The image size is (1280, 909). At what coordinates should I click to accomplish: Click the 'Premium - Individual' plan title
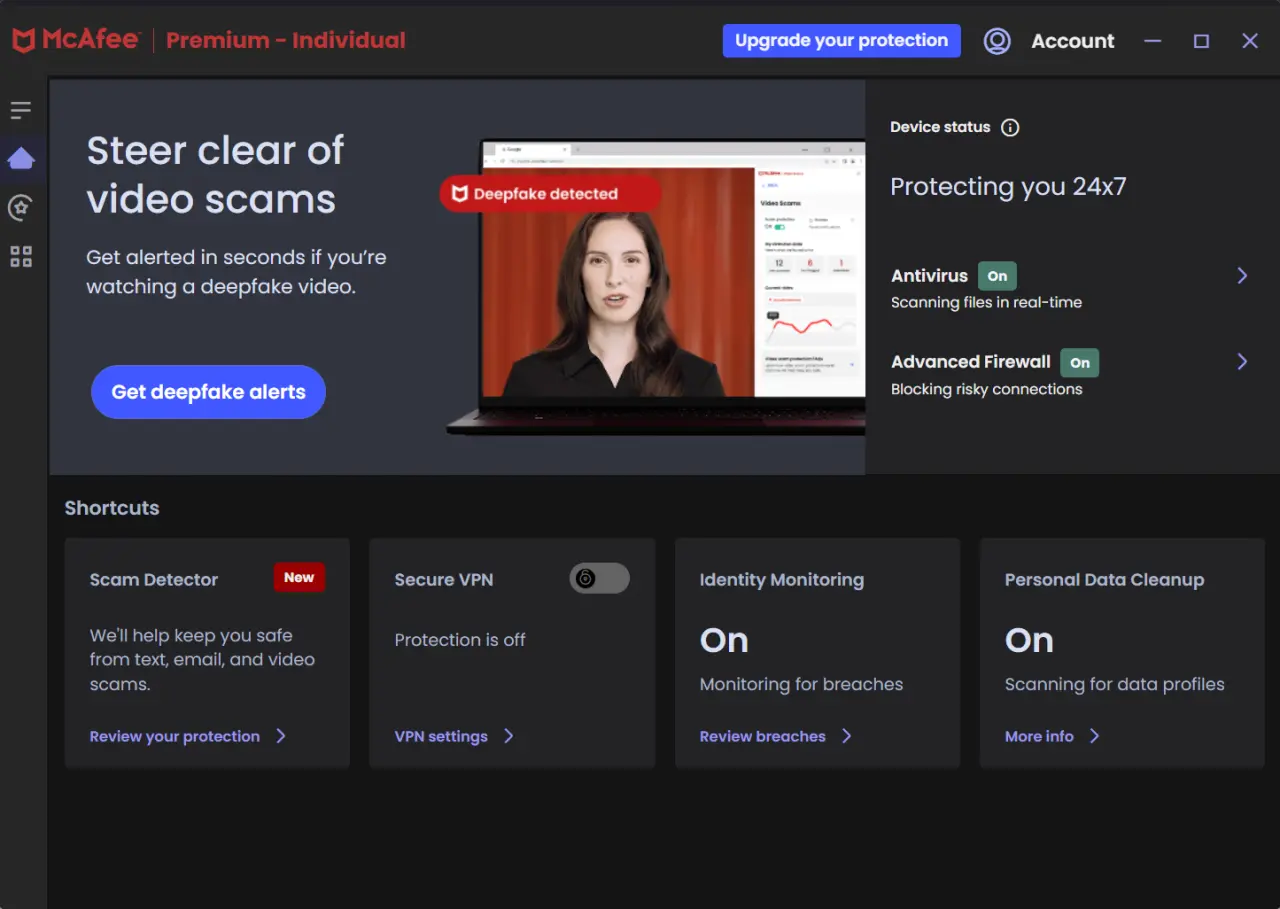(x=286, y=41)
